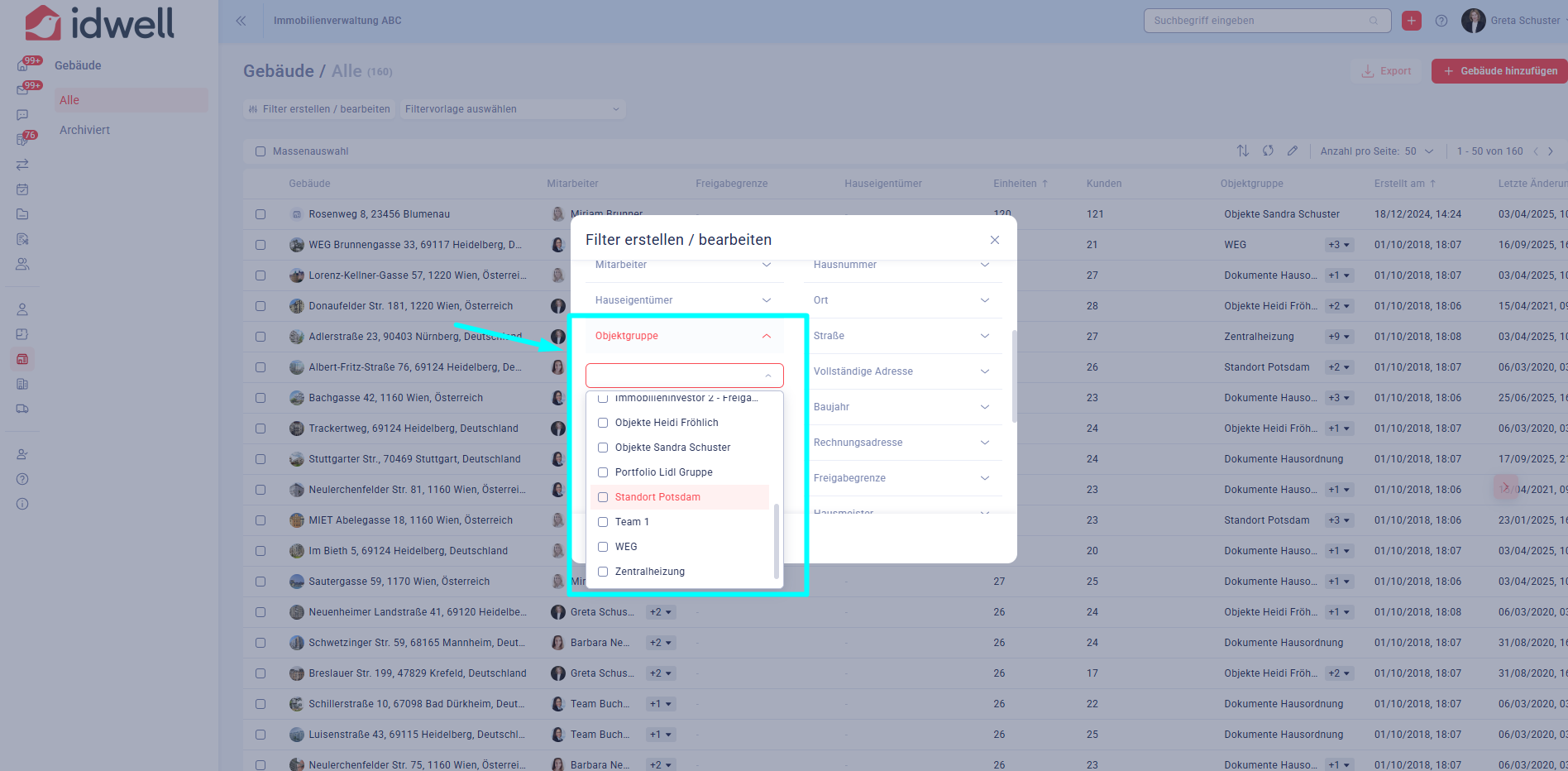This screenshot has width=1568, height=771.
Task: Expand the Vollständige Adresse filter
Action: tap(901, 371)
